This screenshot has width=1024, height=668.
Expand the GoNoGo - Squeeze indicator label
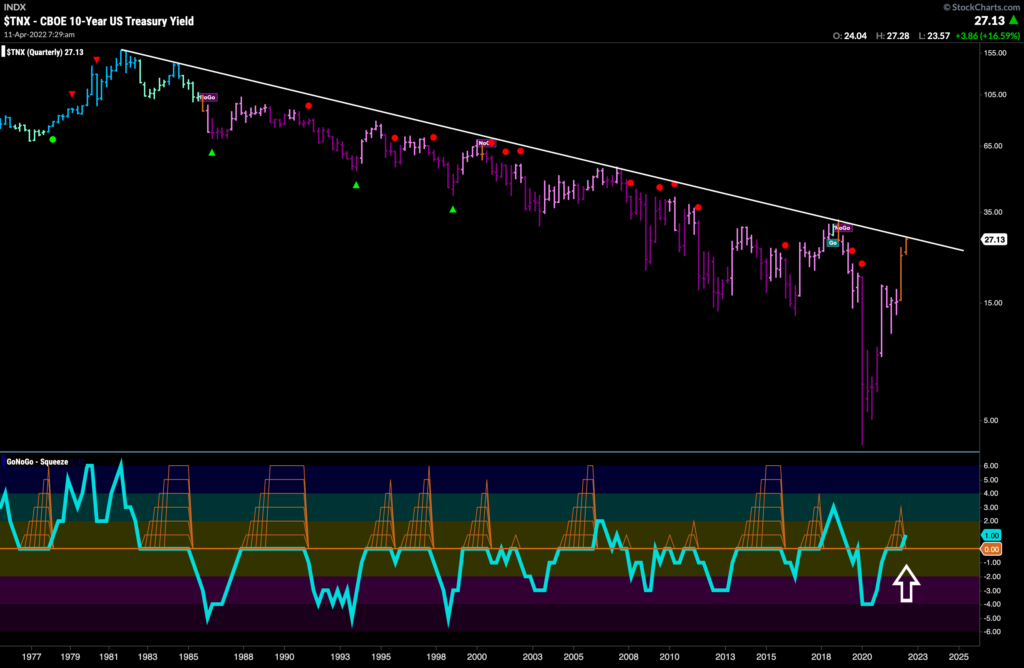[37, 462]
